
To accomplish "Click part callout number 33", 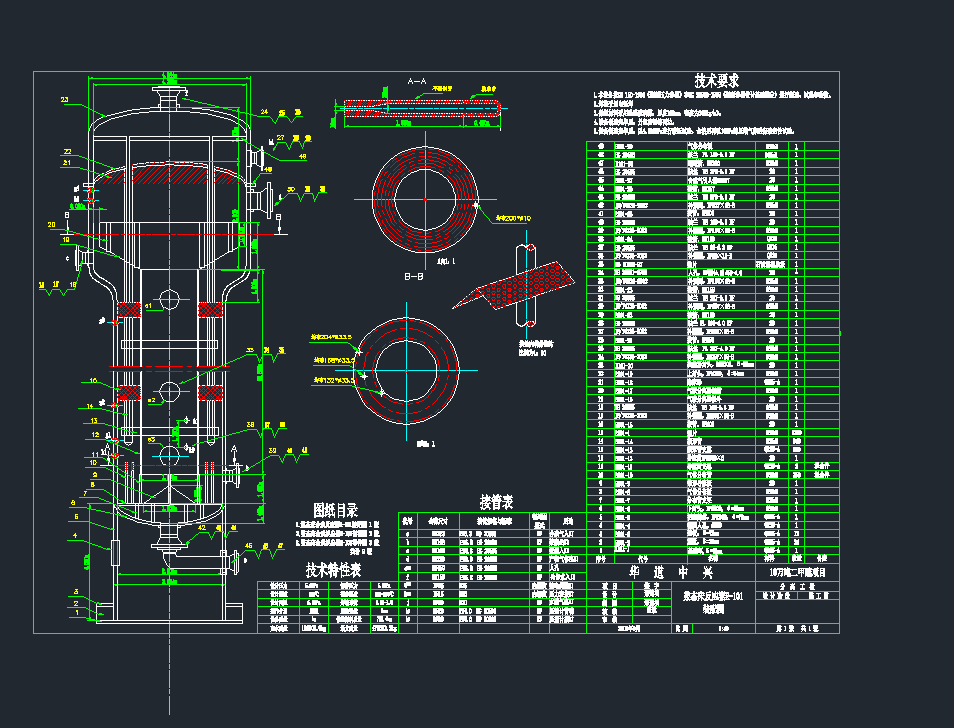I will pyautogui.click(x=251, y=350).
